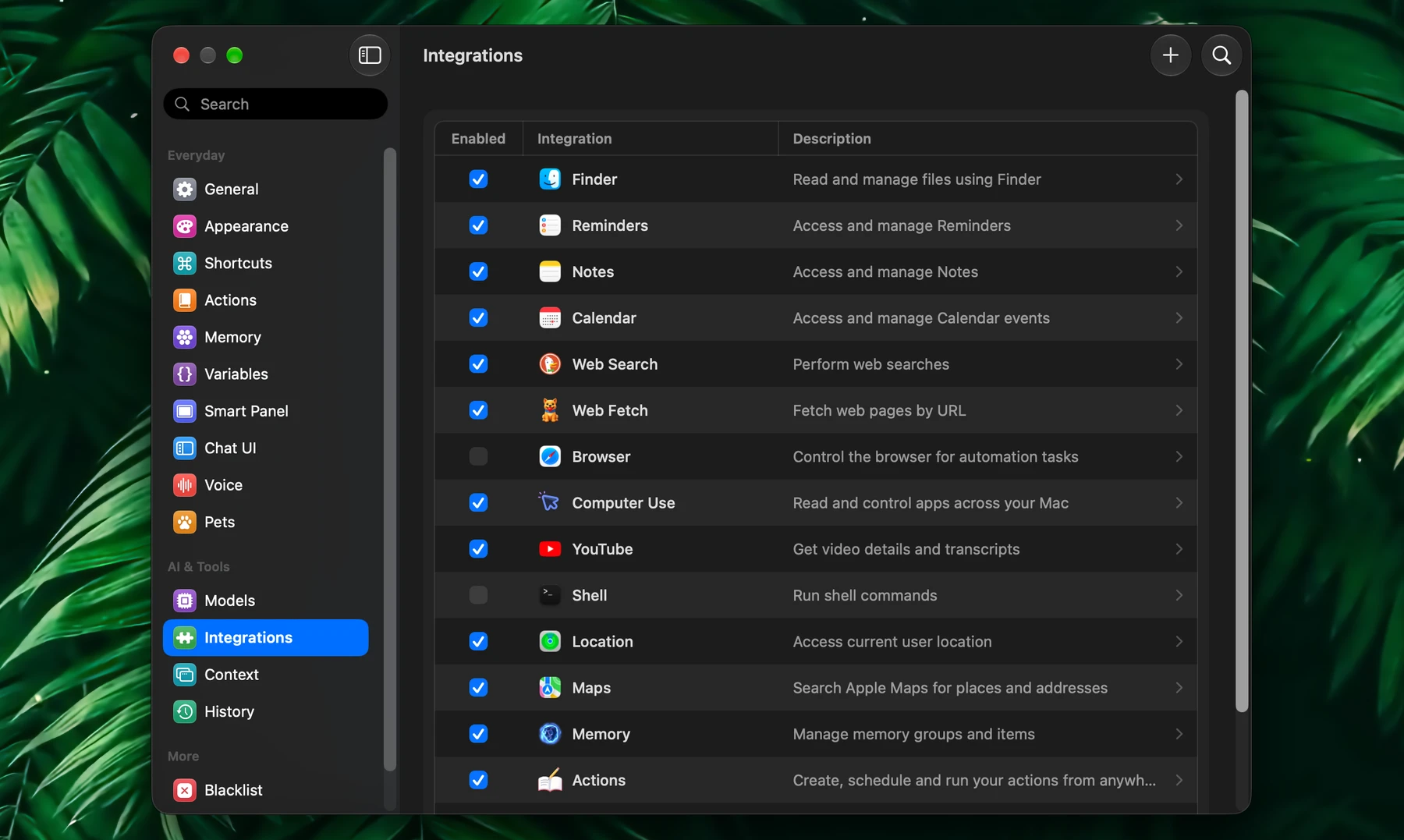The image size is (1404, 840).
Task: Select Appearance in the sidebar
Action: coord(265,226)
